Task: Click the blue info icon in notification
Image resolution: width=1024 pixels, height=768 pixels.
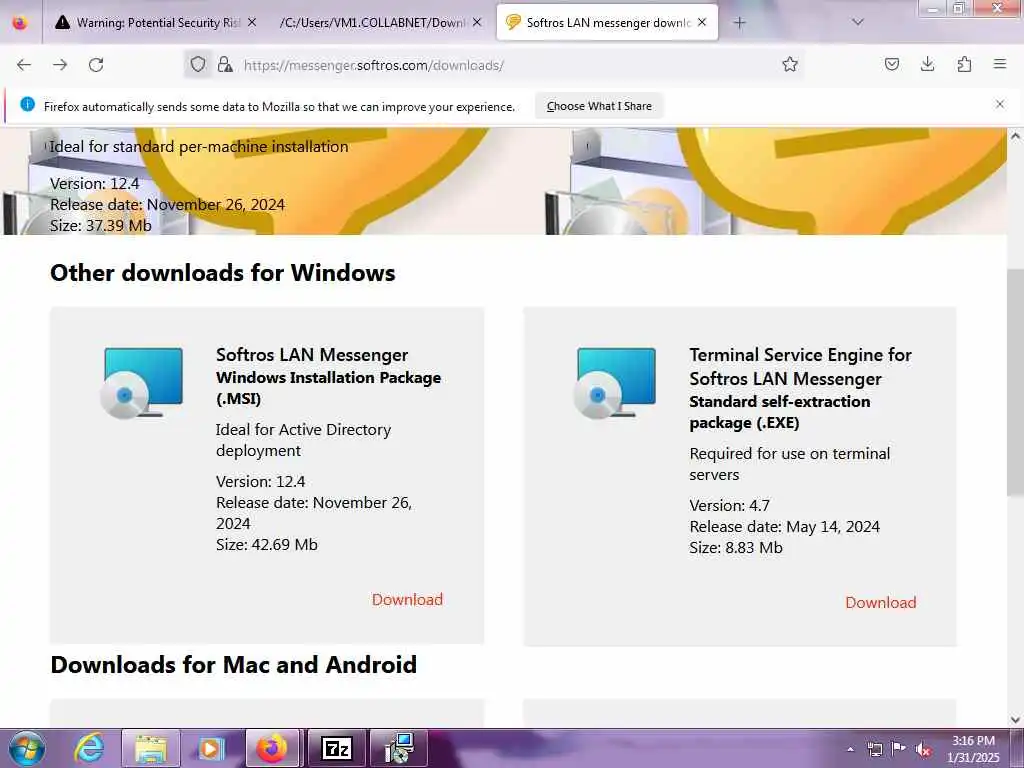Action: 27,104
